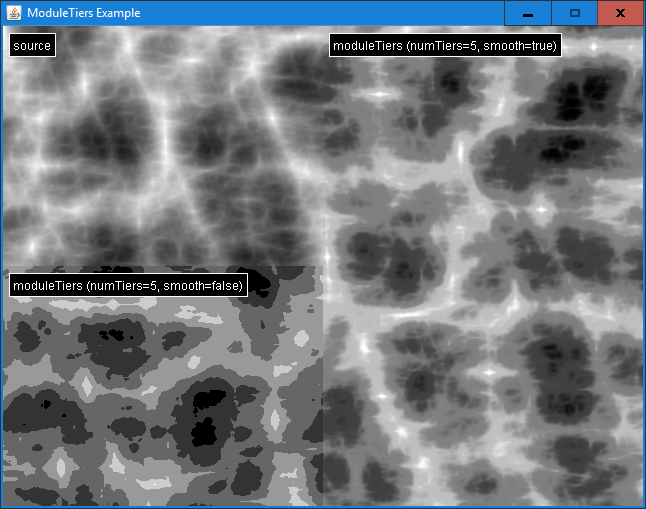
Task: Click the "ModuleTiers Example" window title text
Action: [x=84, y=13]
